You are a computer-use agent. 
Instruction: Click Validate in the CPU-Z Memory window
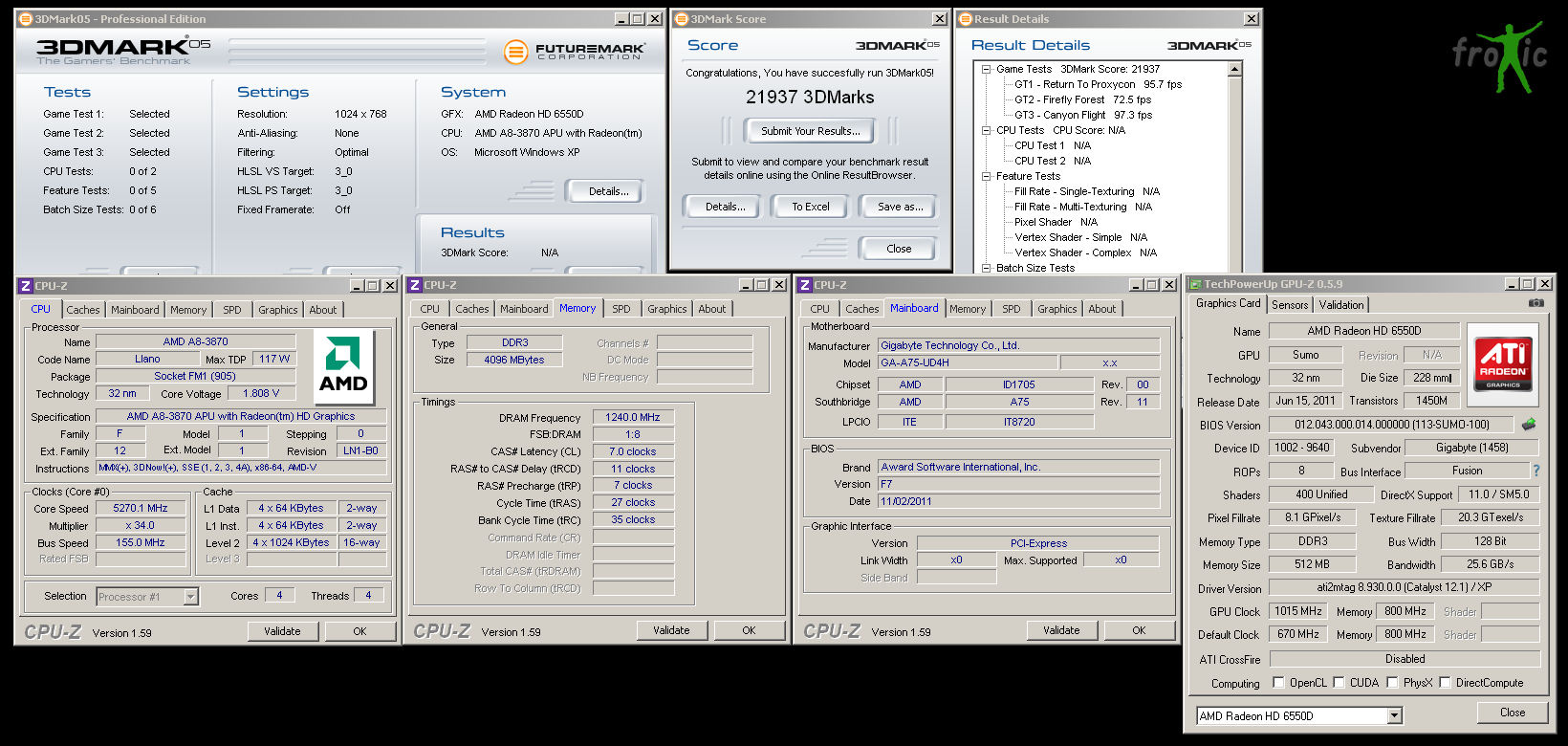pos(671,630)
